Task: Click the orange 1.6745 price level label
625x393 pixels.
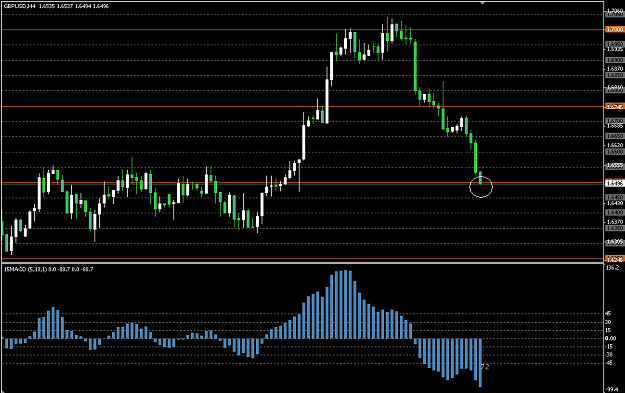Action: (614, 106)
